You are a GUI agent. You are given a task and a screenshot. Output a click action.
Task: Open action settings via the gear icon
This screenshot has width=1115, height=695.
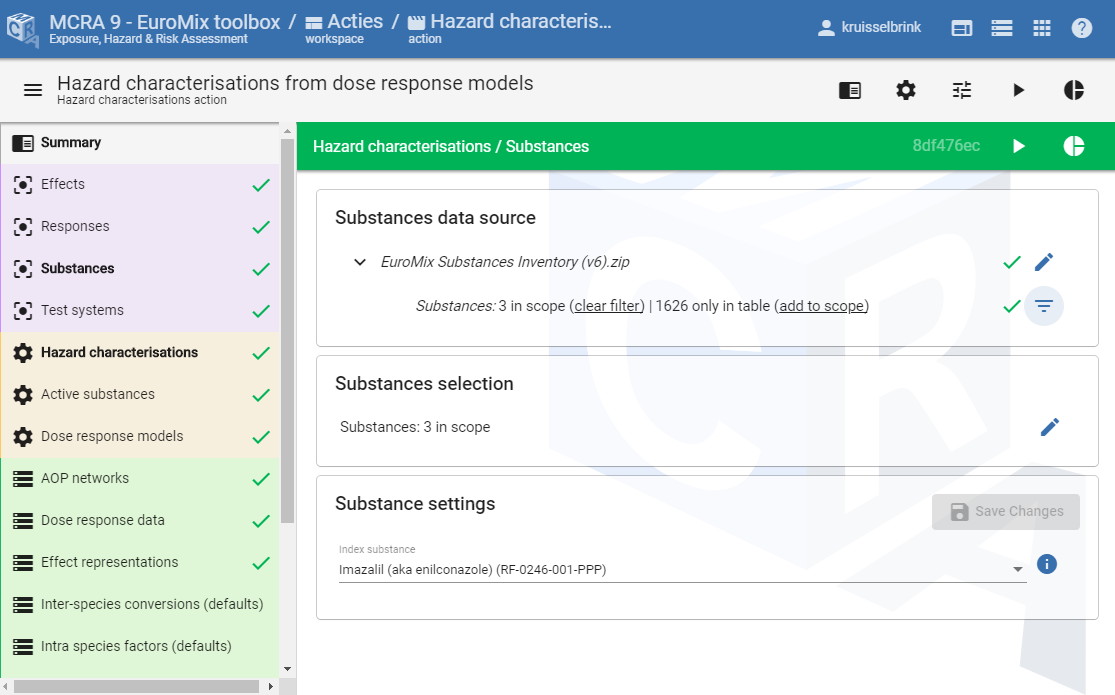(905, 90)
